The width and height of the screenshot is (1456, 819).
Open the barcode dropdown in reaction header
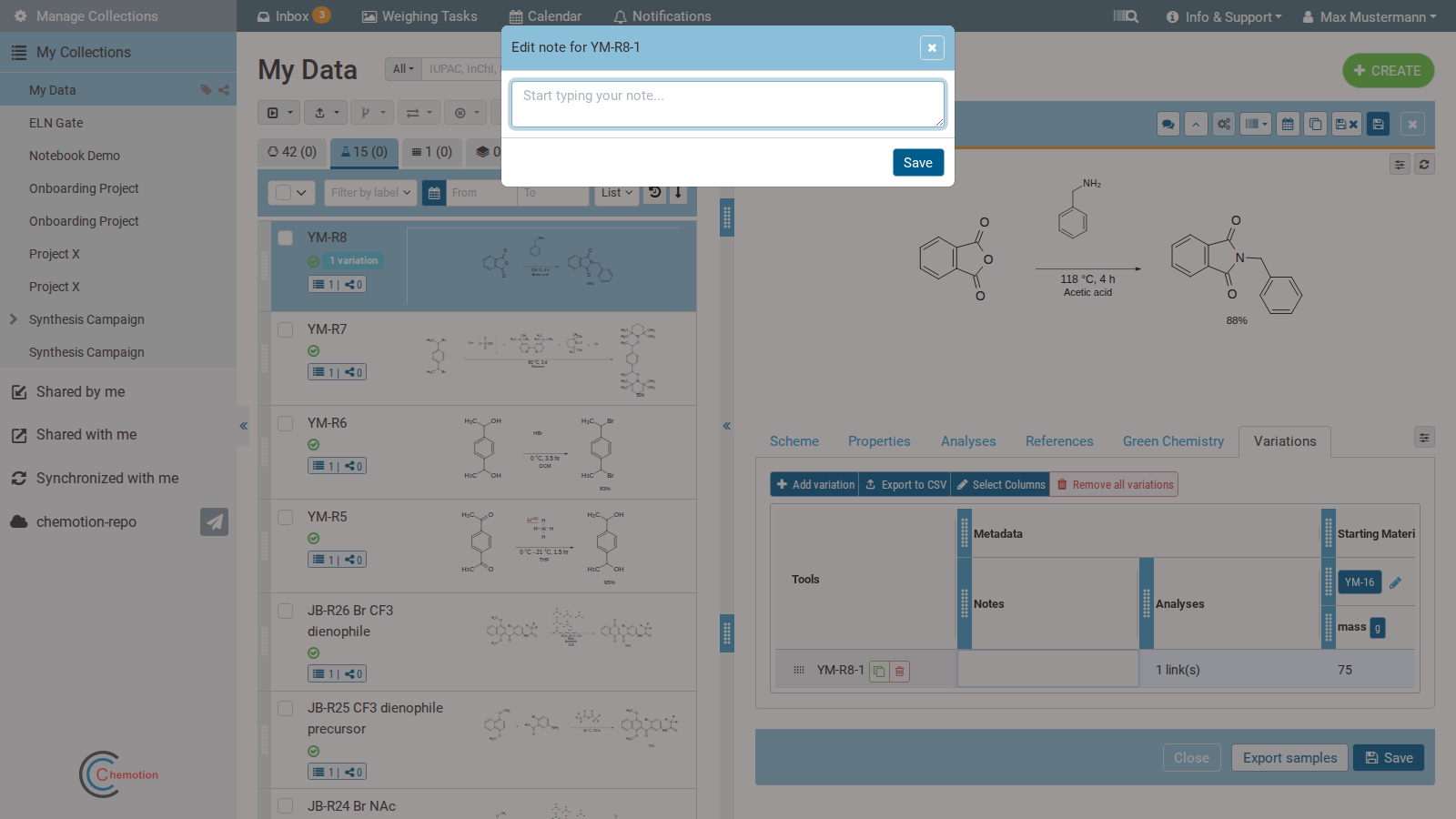(1256, 125)
